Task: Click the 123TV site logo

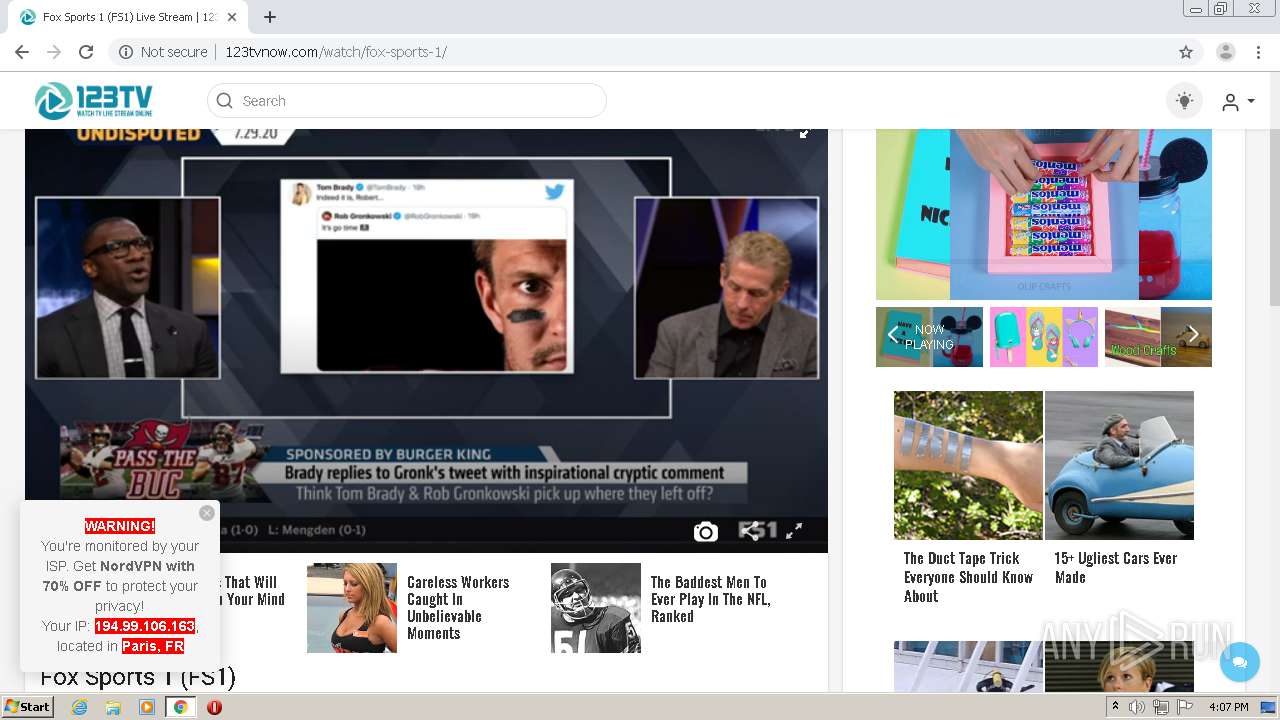Action: point(93,101)
